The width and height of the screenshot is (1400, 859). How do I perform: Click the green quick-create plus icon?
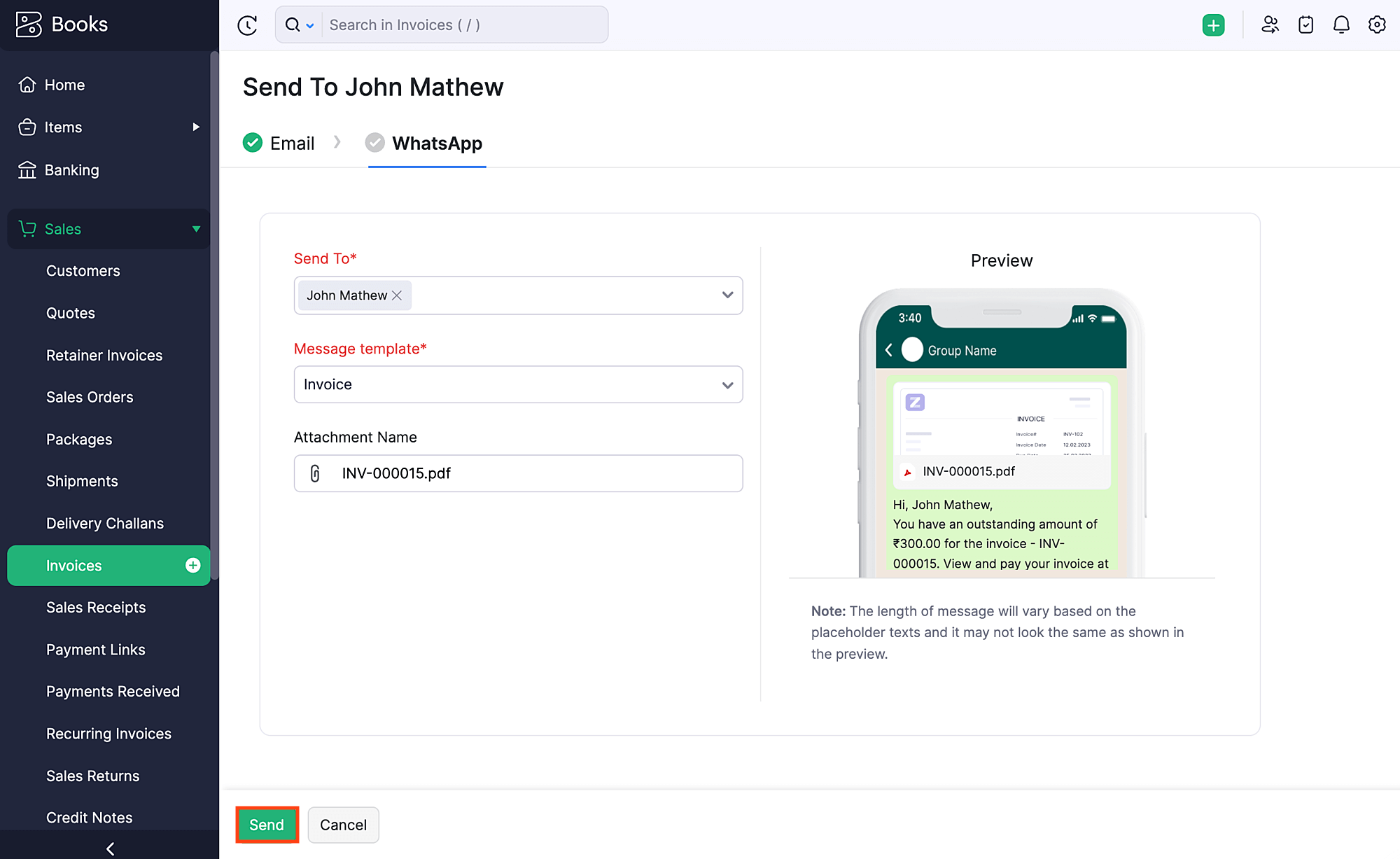1214,25
